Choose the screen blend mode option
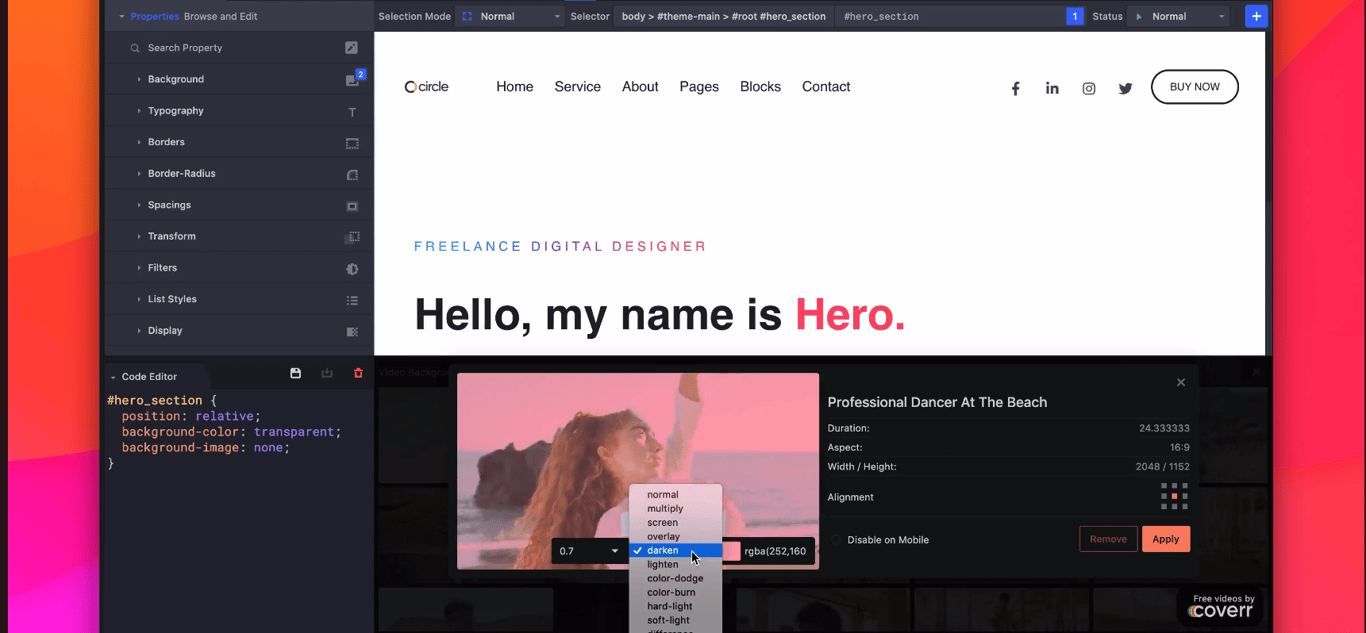 point(676,522)
